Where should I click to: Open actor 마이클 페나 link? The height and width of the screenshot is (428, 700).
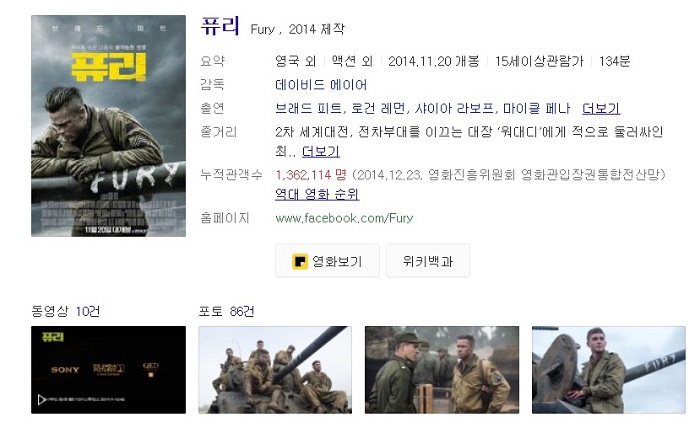[x=537, y=108]
